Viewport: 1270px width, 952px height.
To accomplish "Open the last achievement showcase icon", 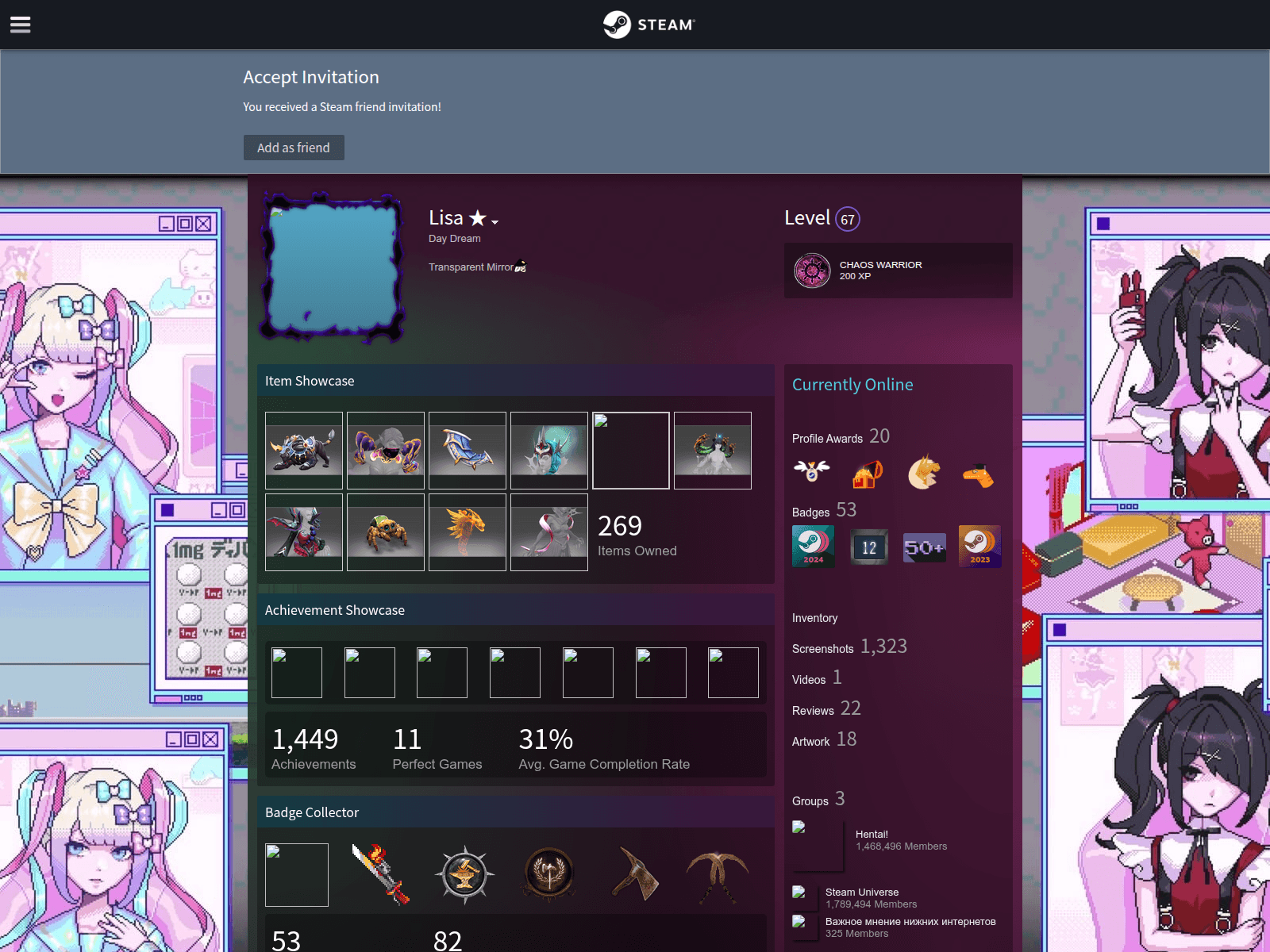I will (x=733, y=673).
